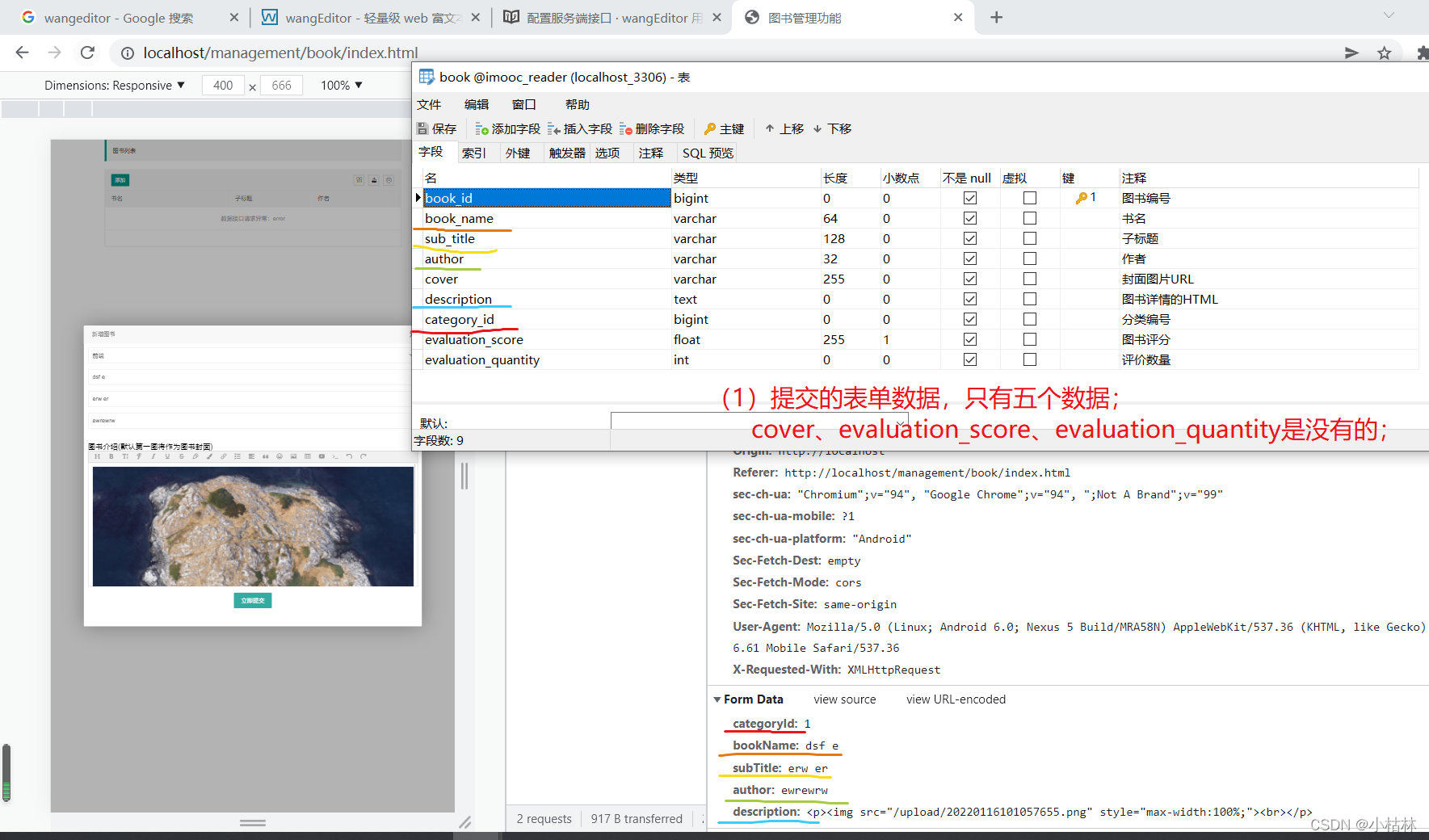1429x840 pixels.
Task: Add a new field using 添加字段
Action: click(x=507, y=128)
